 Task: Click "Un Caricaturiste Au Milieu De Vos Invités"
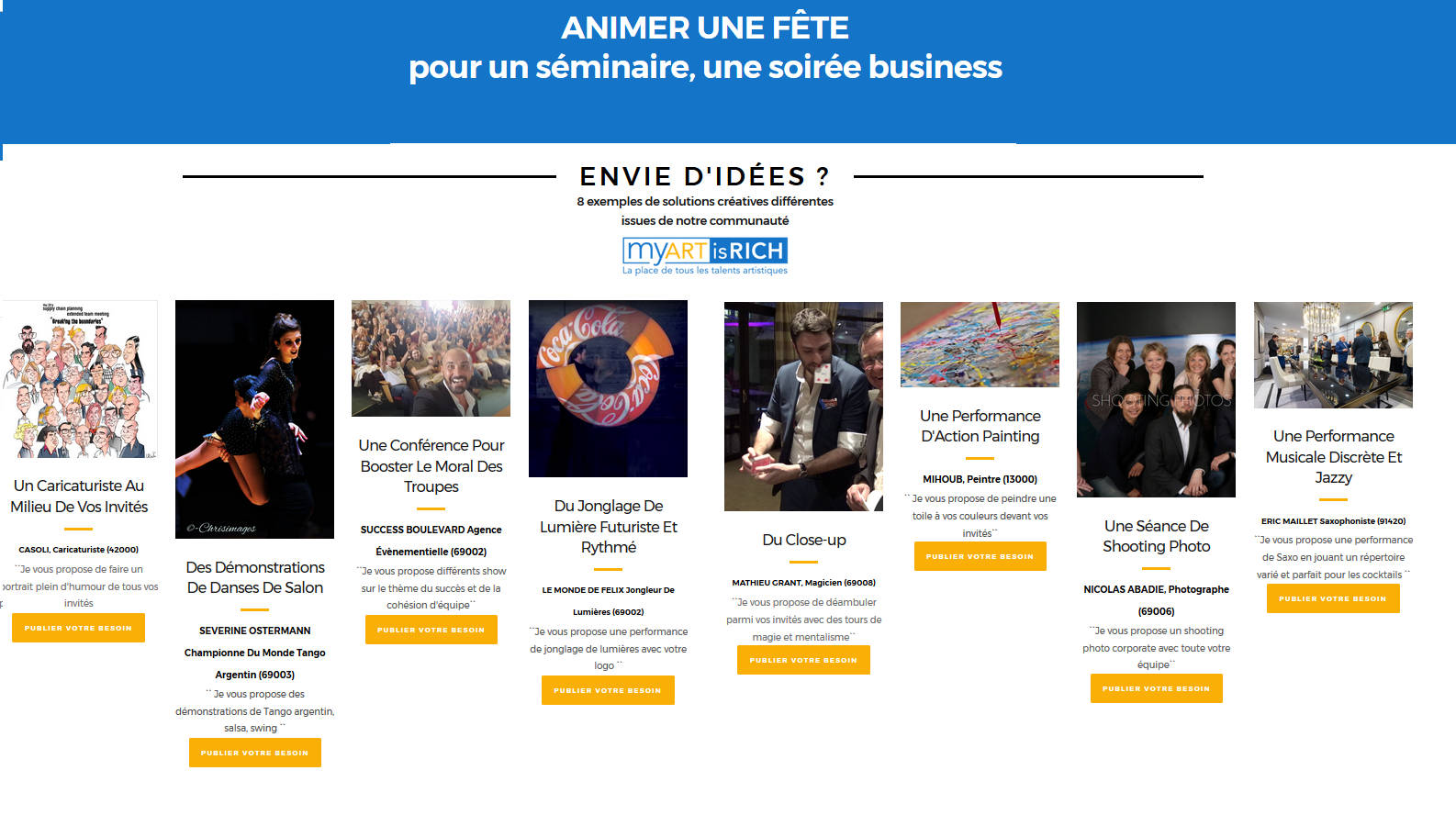click(x=79, y=496)
